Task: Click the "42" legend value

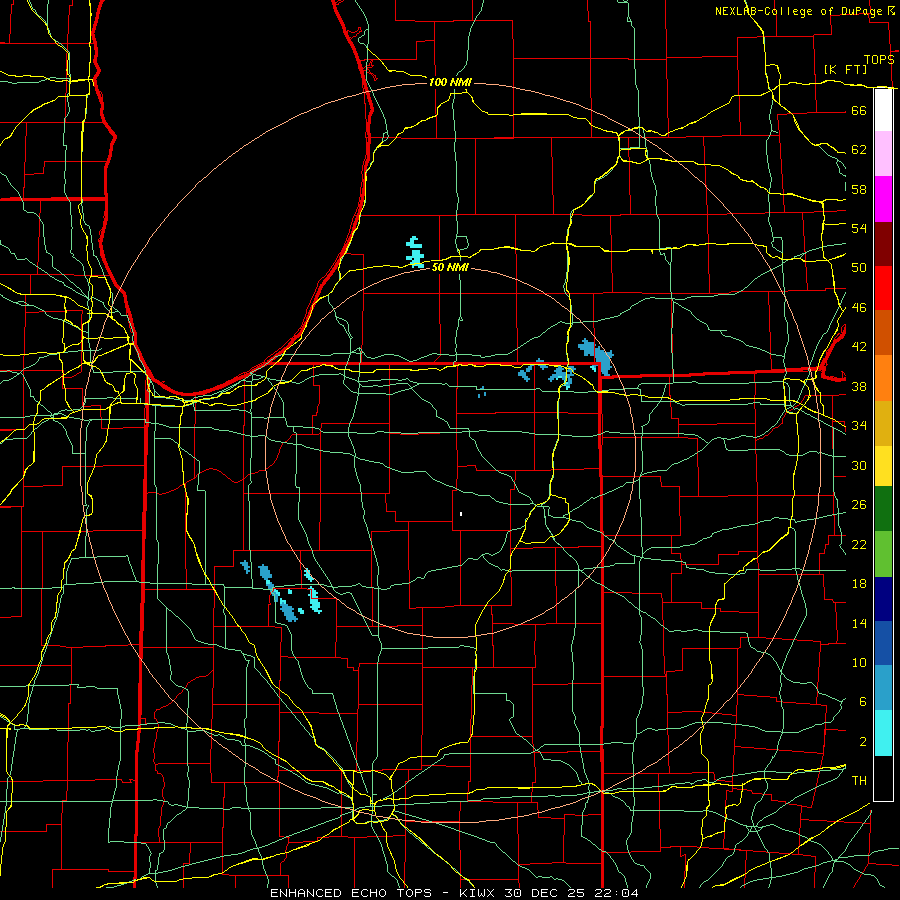Action: [x=859, y=347]
